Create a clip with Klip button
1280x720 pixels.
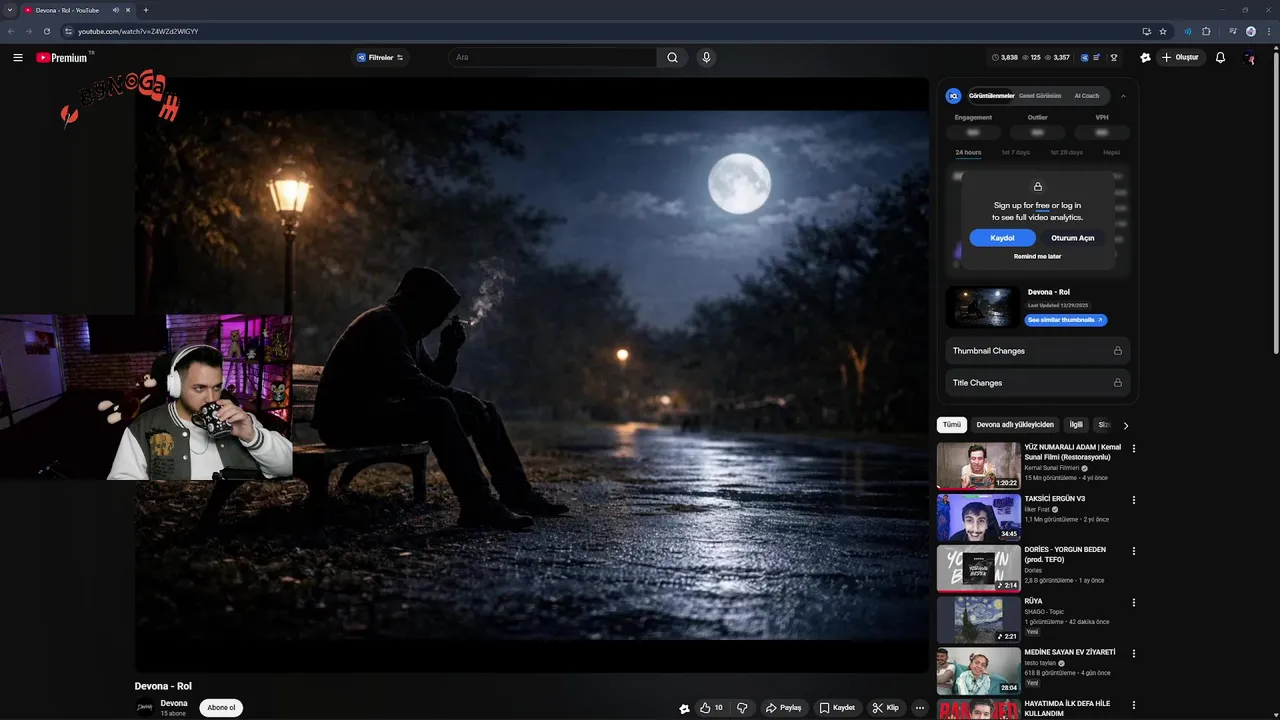pos(886,708)
